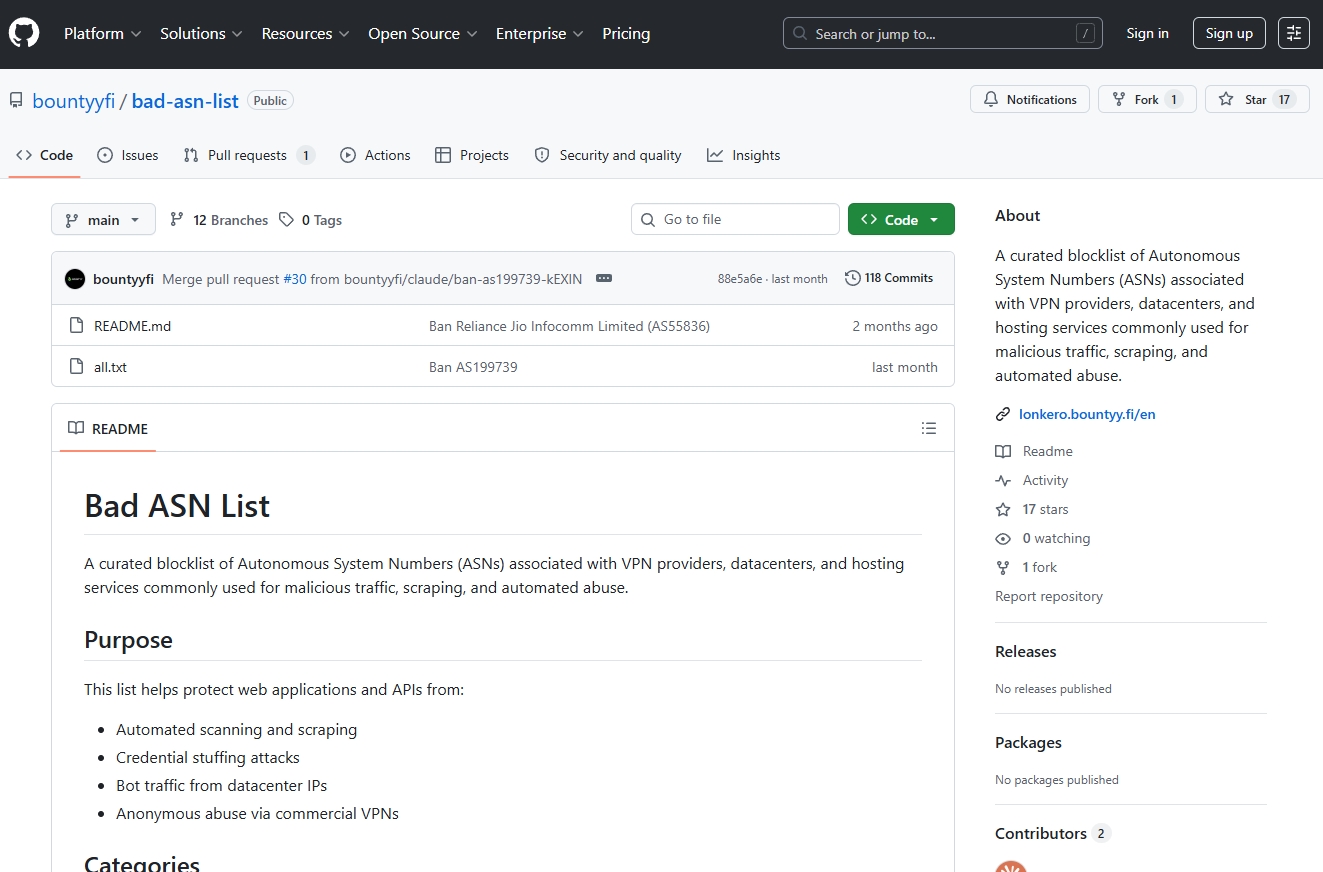Click the contributor avatar thumbnail
This screenshot has width=1323, height=872.
[1010, 865]
